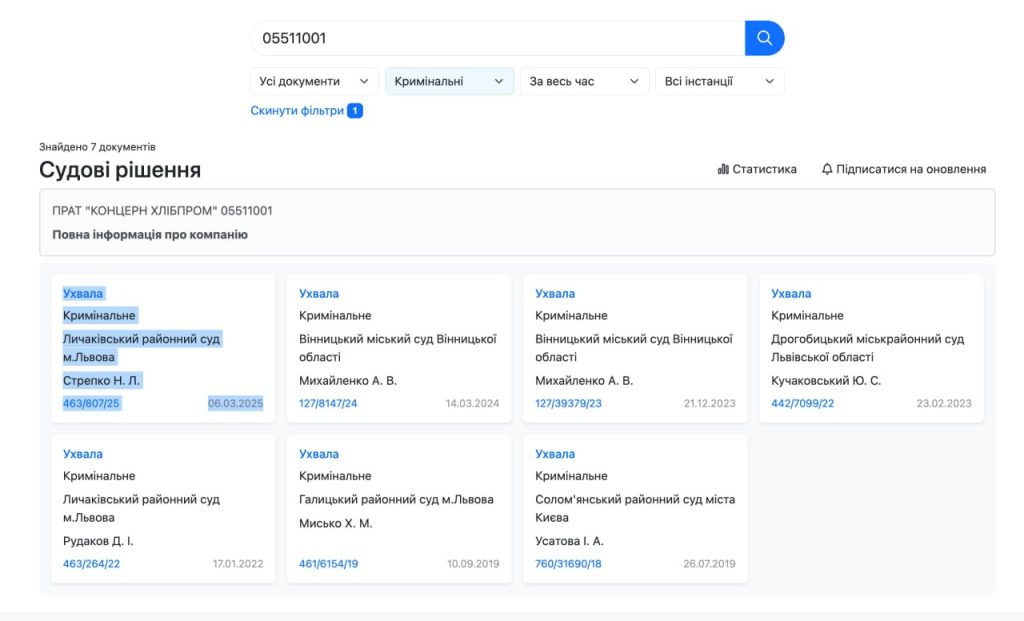Click judge name Рудаков Д. І.
This screenshot has width=1024, height=621.
point(98,541)
